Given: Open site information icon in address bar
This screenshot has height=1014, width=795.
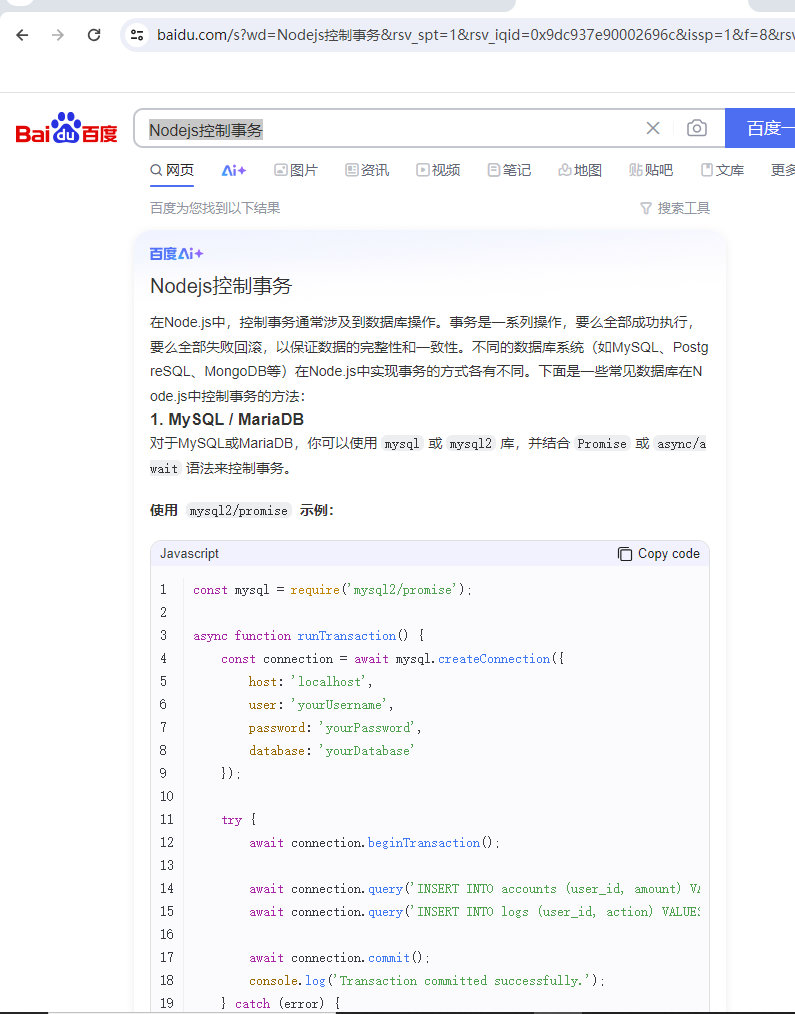Looking at the screenshot, I should (x=136, y=35).
